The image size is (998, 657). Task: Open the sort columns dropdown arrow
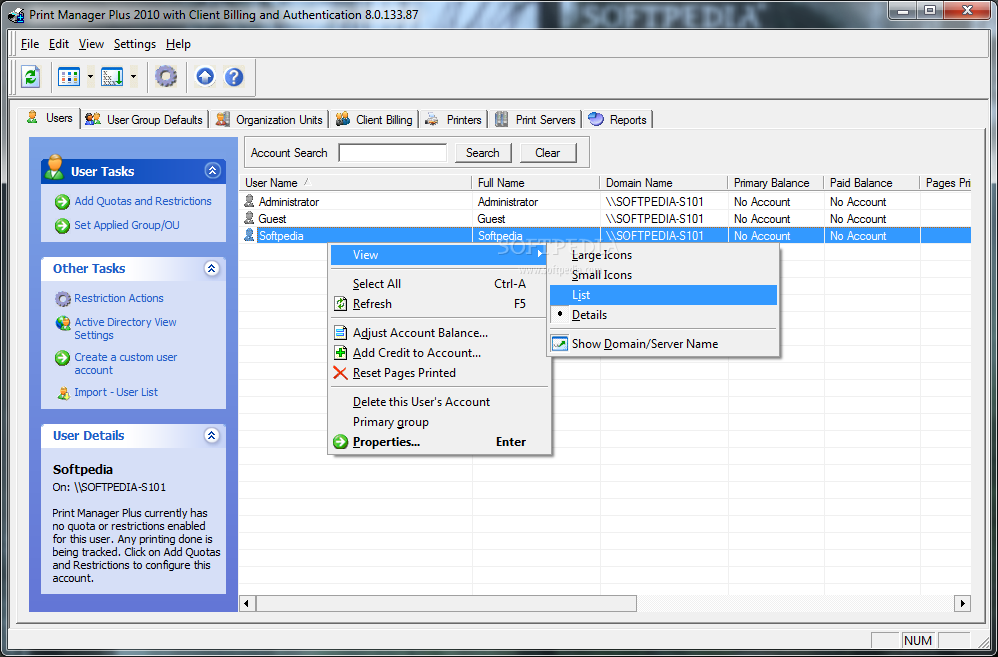click(134, 78)
